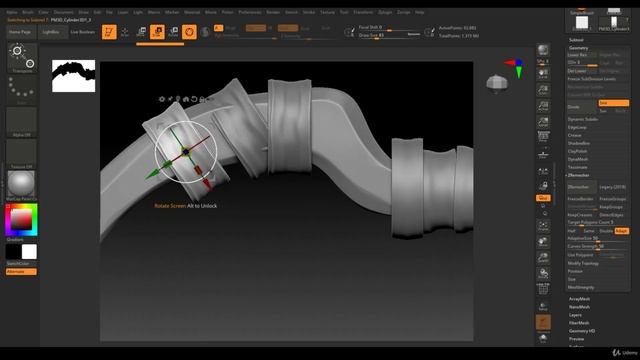Toggle the orange Xpose button in right shelf
Viewport: 640px width, 360px height.
(543, 198)
